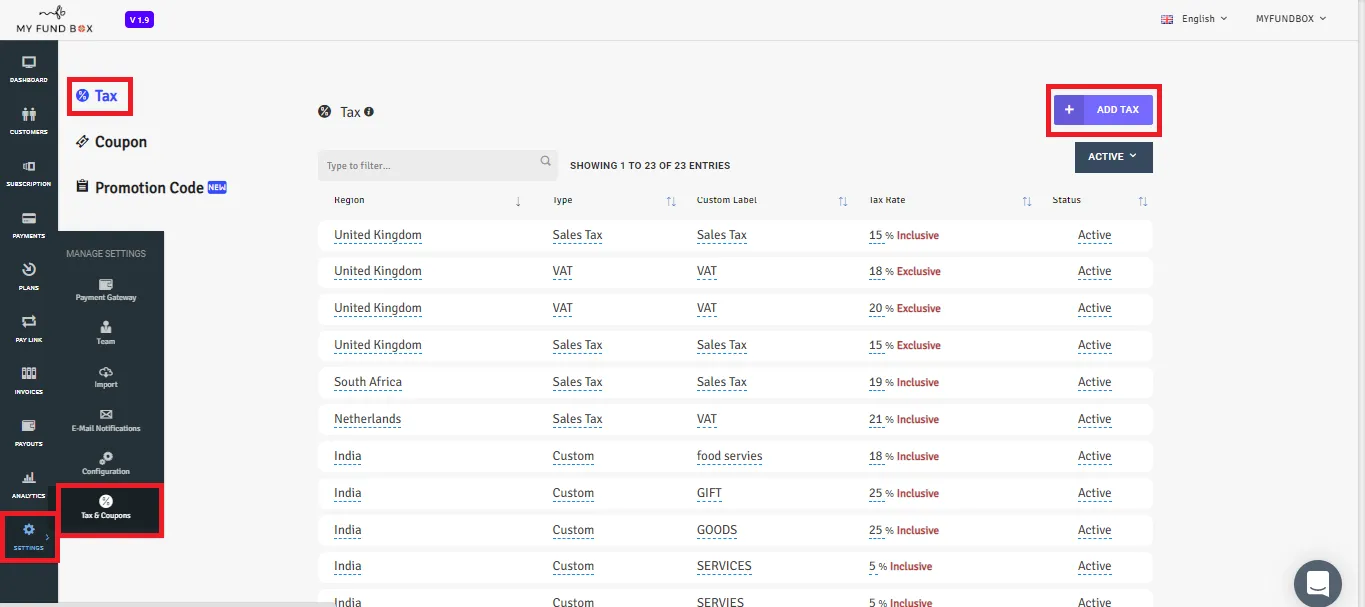Open the Plans sidebar icon

(29, 276)
